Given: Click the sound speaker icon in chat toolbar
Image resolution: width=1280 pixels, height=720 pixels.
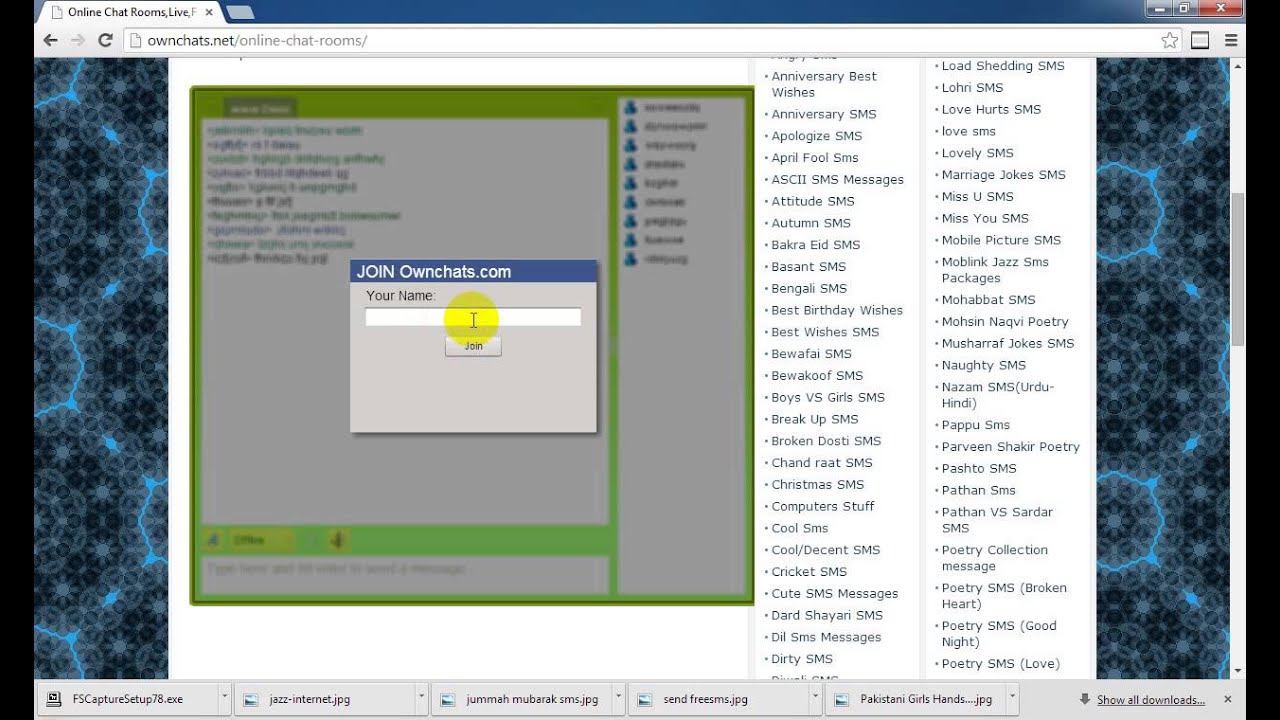Looking at the screenshot, I should point(338,540).
